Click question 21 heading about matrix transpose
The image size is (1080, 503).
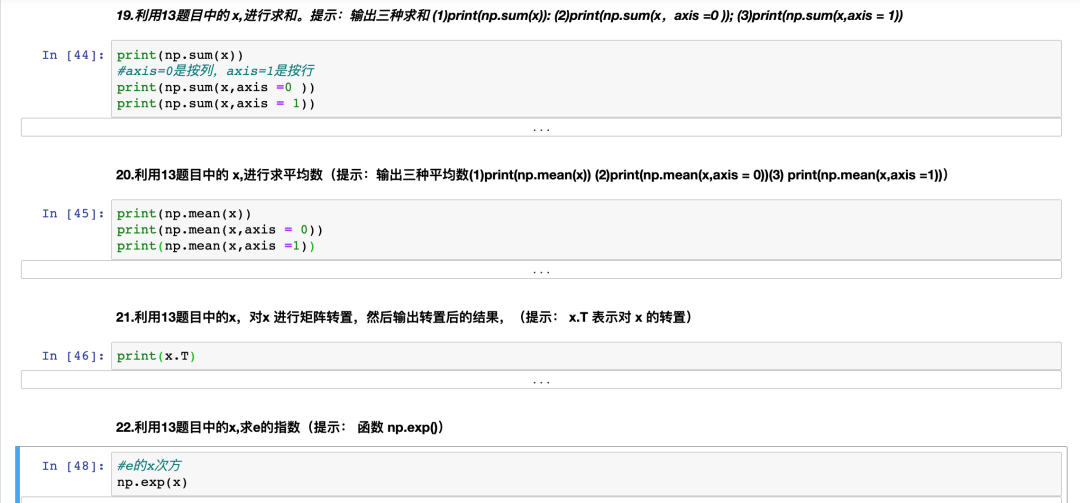404,318
